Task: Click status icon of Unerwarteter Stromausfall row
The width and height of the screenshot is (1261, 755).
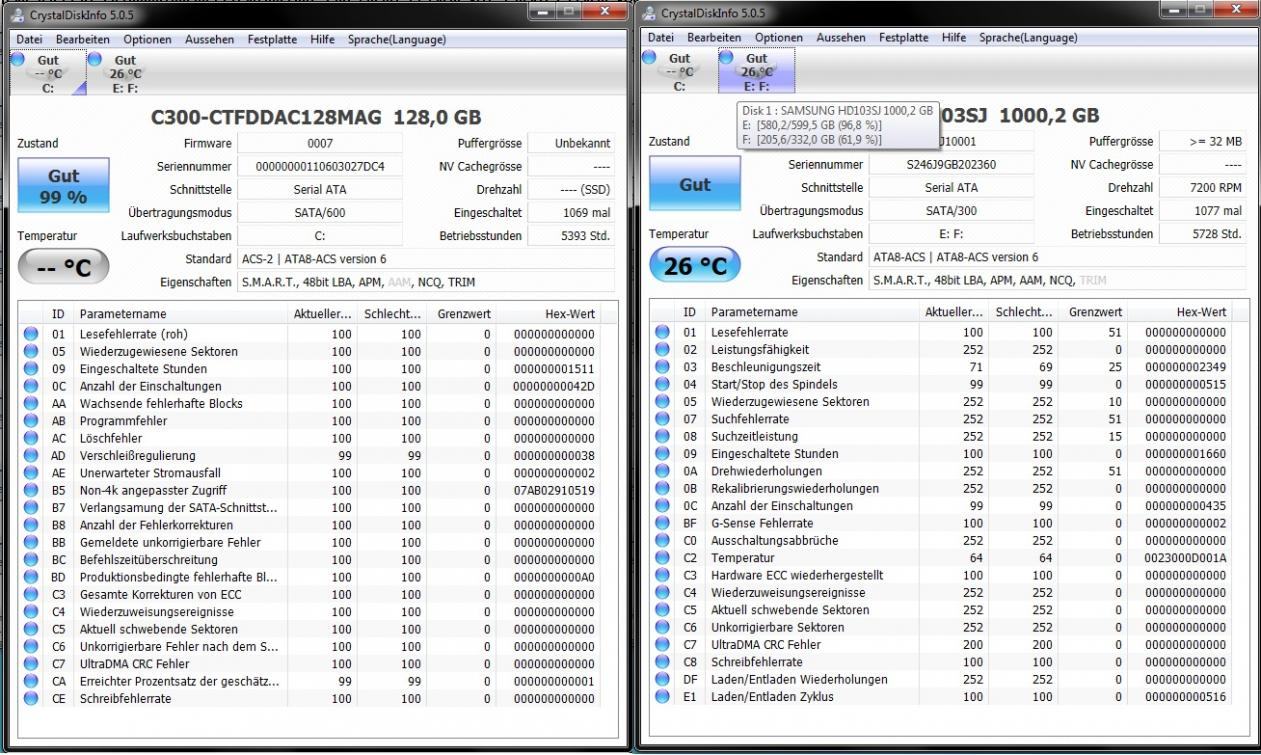Action: (31, 473)
